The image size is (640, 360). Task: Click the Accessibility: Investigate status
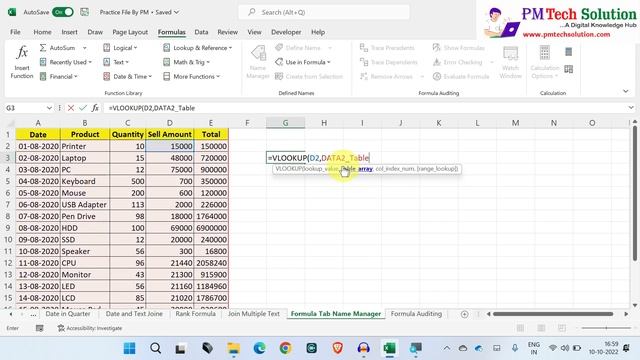[90, 328]
